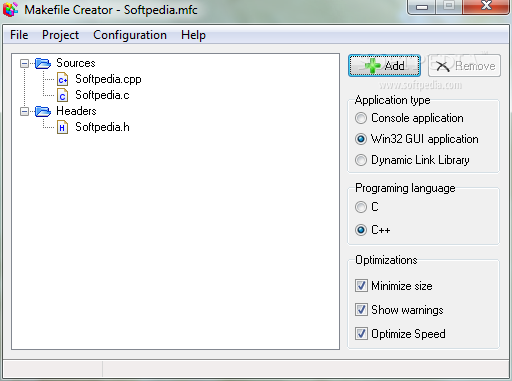Choose C as programming language
This screenshot has height=381, width=512.
tap(361, 207)
